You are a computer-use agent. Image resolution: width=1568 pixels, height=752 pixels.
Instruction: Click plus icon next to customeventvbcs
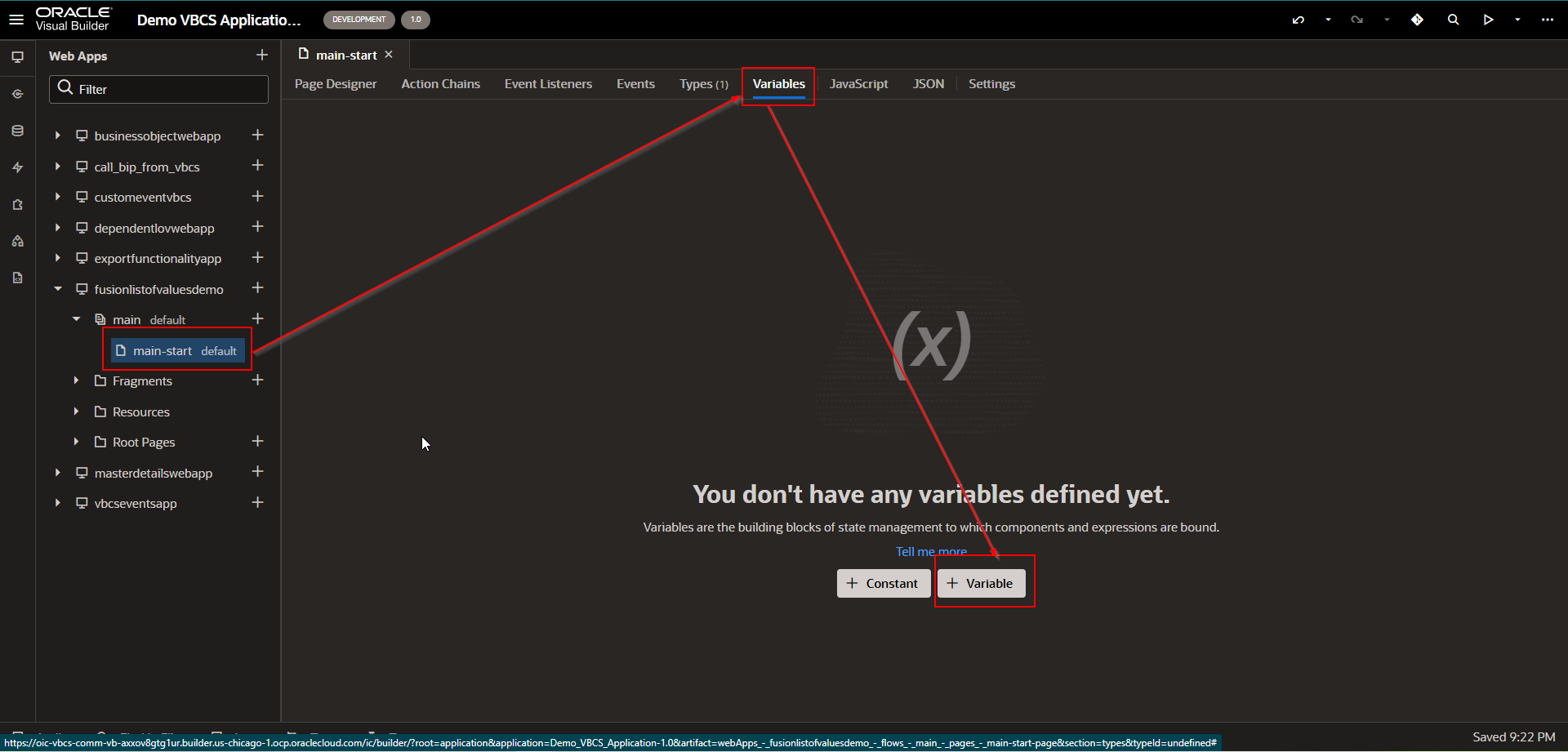pos(257,196)
